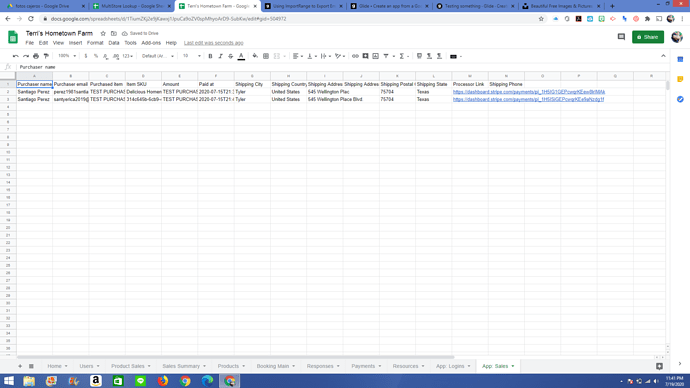
Task: Click the Redo icon in toolbar
Action: coord(26,56)
